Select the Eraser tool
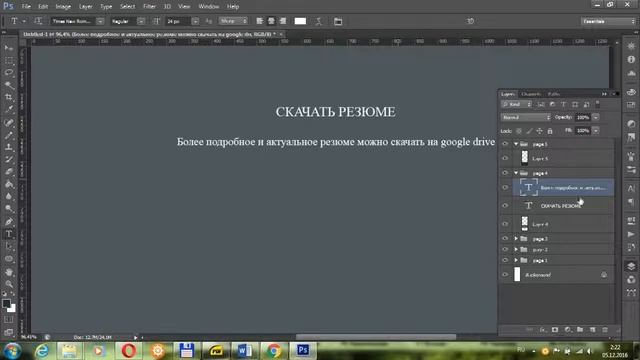The height and width of the screenshot is (360, 640). [x=9, y=171]
